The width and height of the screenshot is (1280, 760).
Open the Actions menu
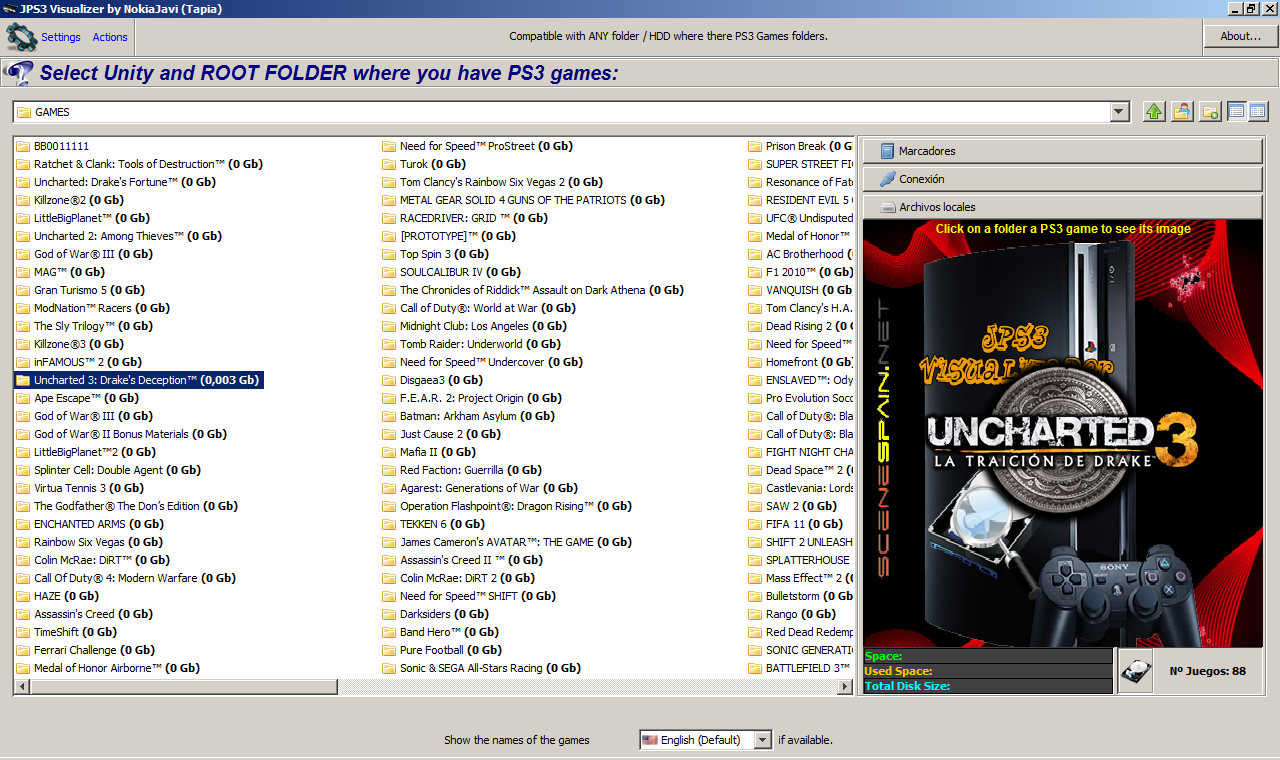coord(110,37)
